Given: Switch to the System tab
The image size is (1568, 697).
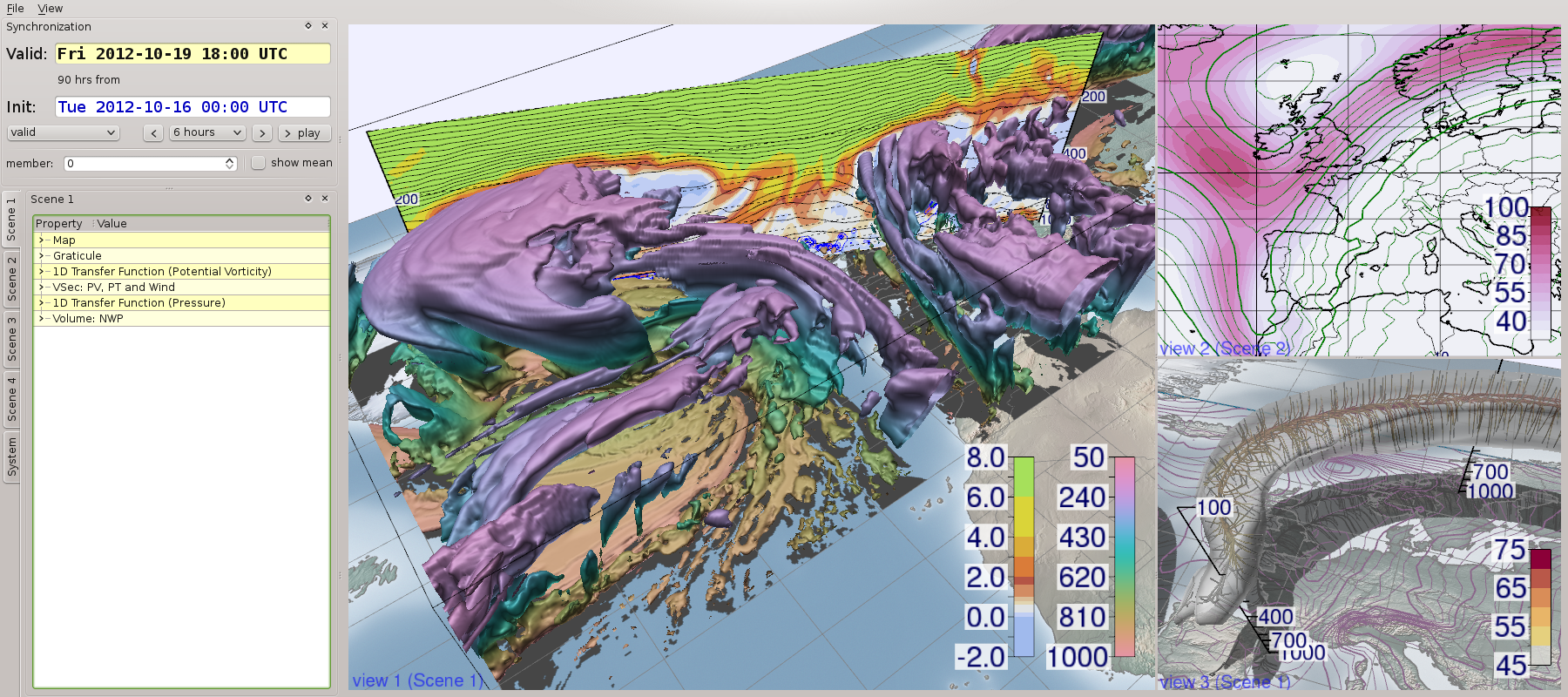Looking at the screenshot, I should pos(11,457).
